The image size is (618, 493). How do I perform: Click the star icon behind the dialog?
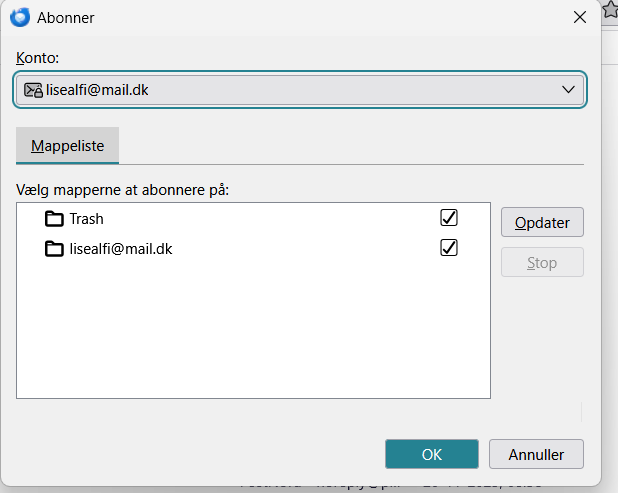(610, 12)
